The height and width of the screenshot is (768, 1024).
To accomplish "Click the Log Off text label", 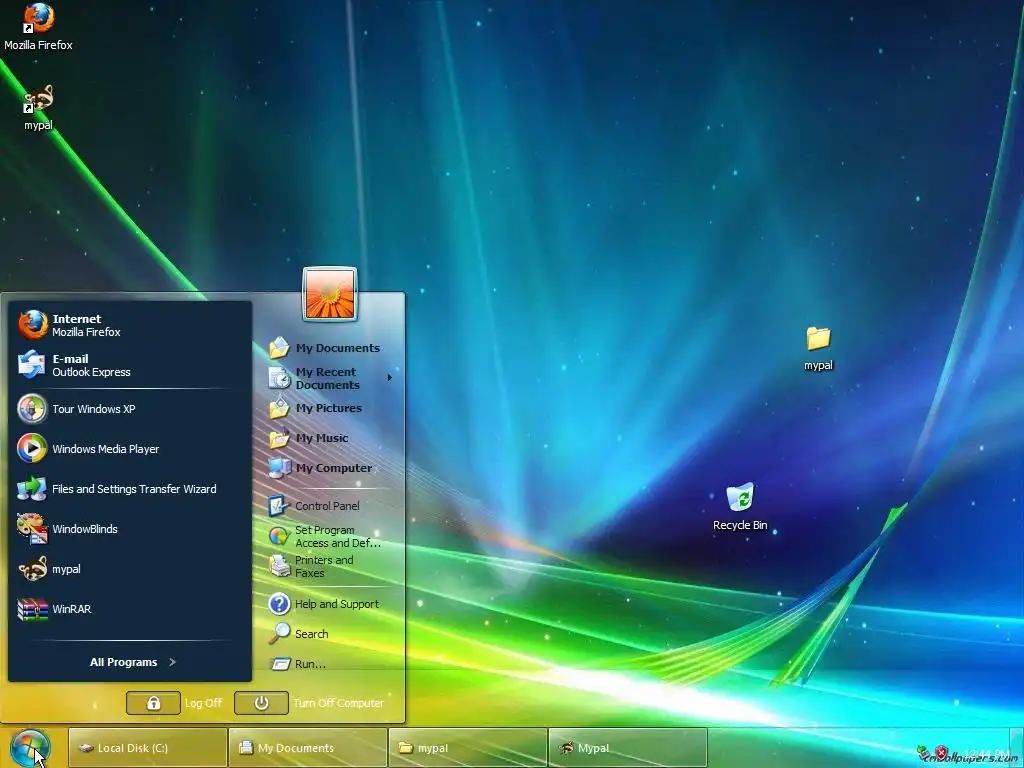I will 203,703.
